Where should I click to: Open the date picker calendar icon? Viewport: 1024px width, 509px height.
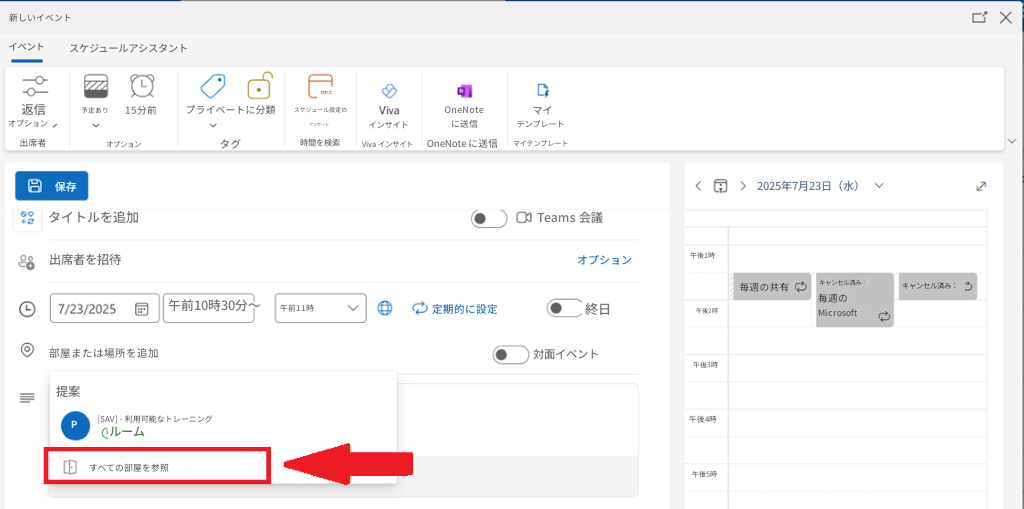point(142,309)
